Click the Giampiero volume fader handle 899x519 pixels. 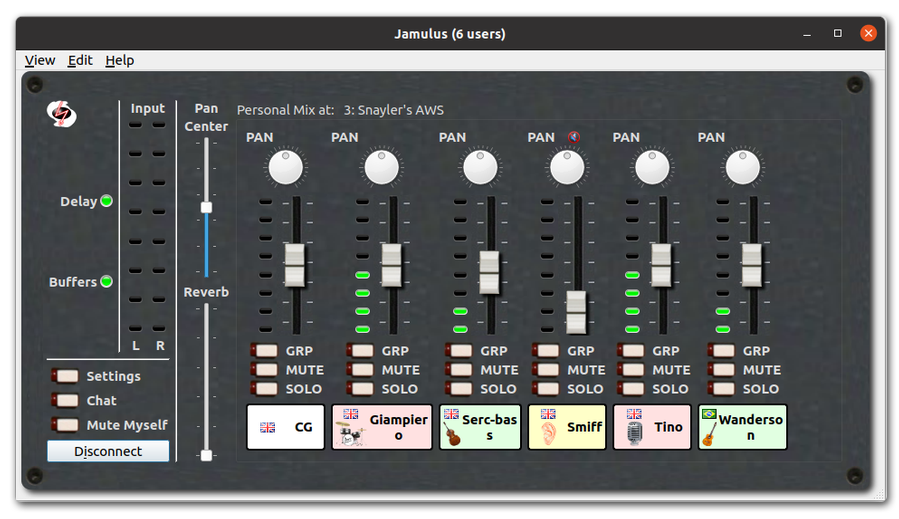click(x=392, y=265)
